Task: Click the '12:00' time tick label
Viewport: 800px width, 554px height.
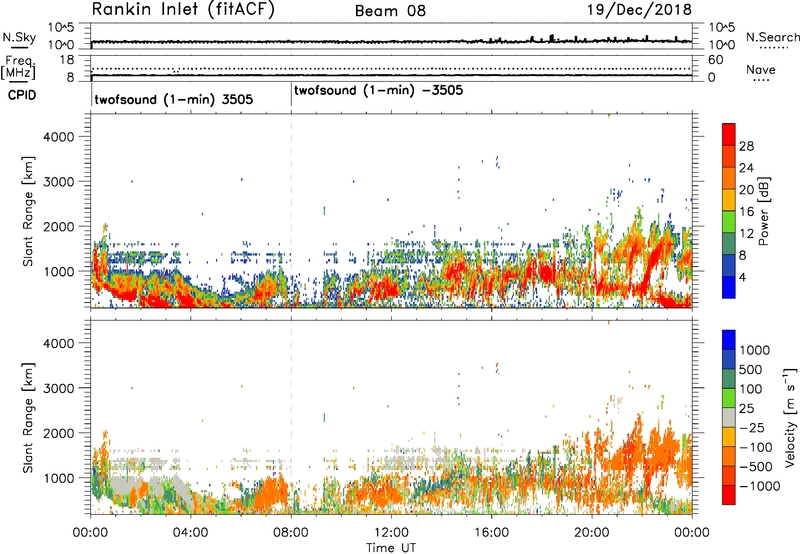Action: [x=391, y=533]
